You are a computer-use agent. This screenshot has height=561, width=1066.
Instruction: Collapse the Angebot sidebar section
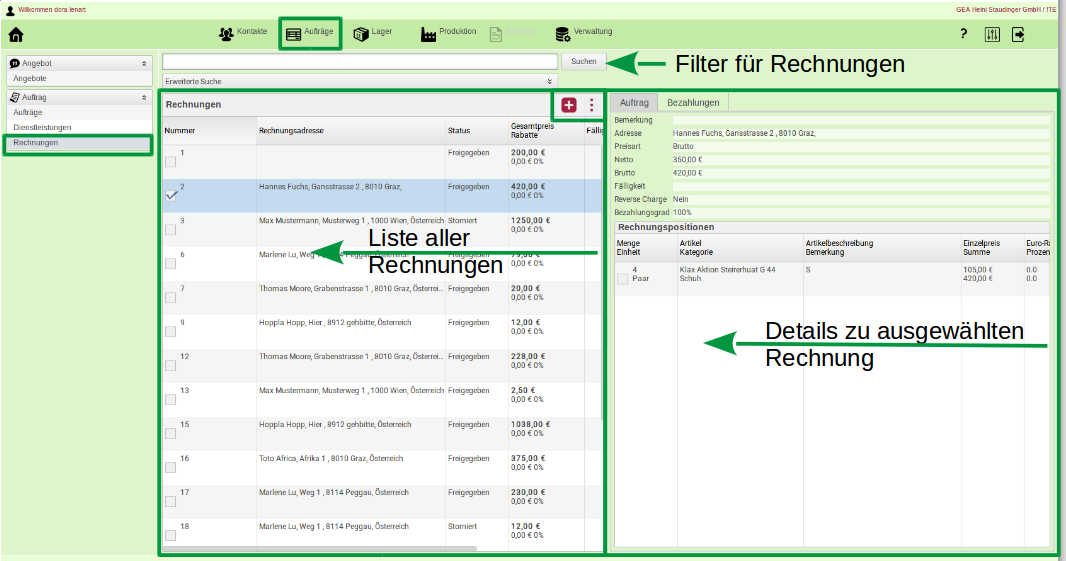tap(144, 63)
